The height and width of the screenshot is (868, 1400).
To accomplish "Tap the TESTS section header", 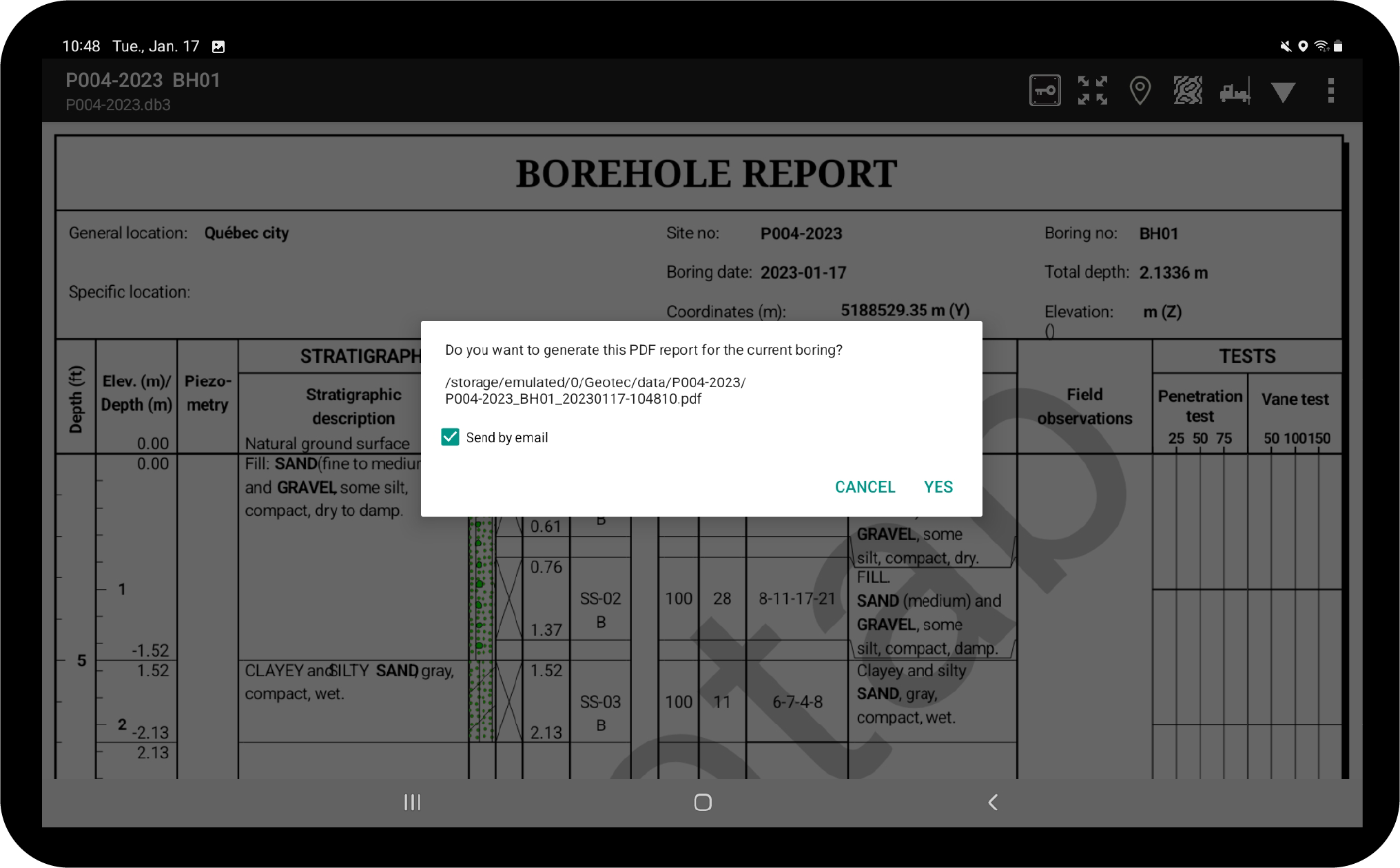I will tap(1247, 356).
